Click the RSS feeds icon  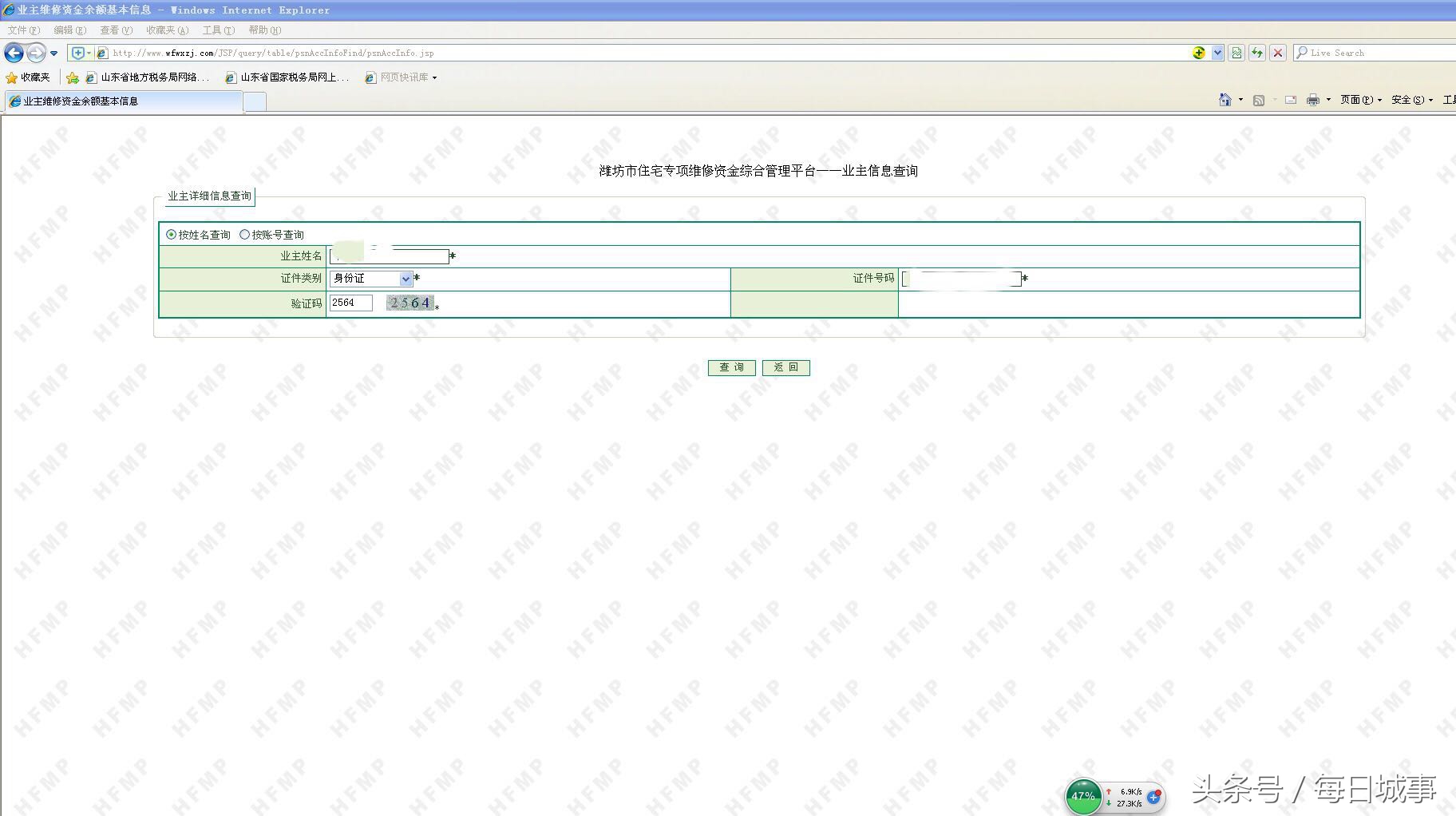[1259, 100]
